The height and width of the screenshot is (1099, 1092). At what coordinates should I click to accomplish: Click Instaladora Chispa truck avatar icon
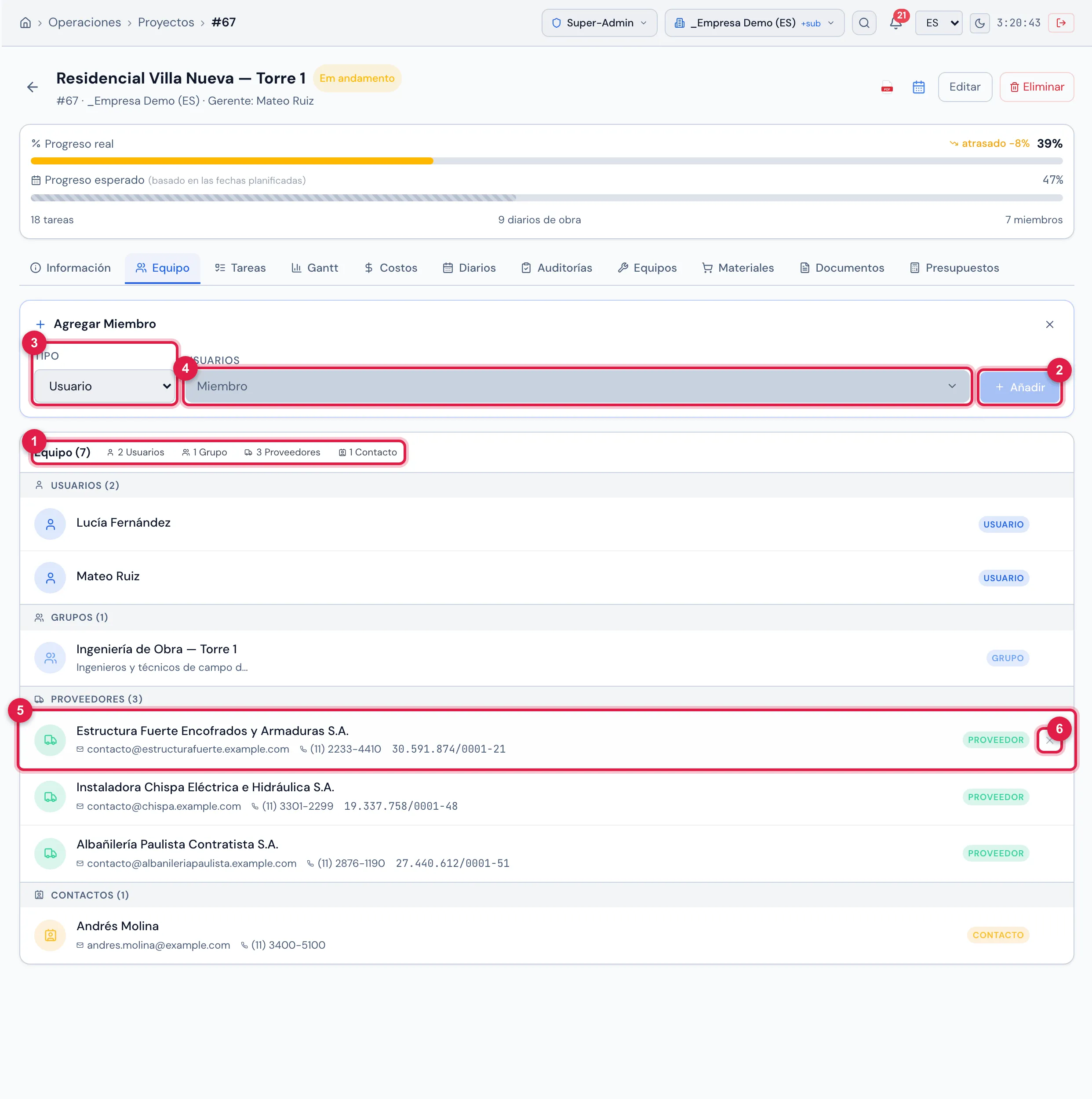click(x=50, y=797)
